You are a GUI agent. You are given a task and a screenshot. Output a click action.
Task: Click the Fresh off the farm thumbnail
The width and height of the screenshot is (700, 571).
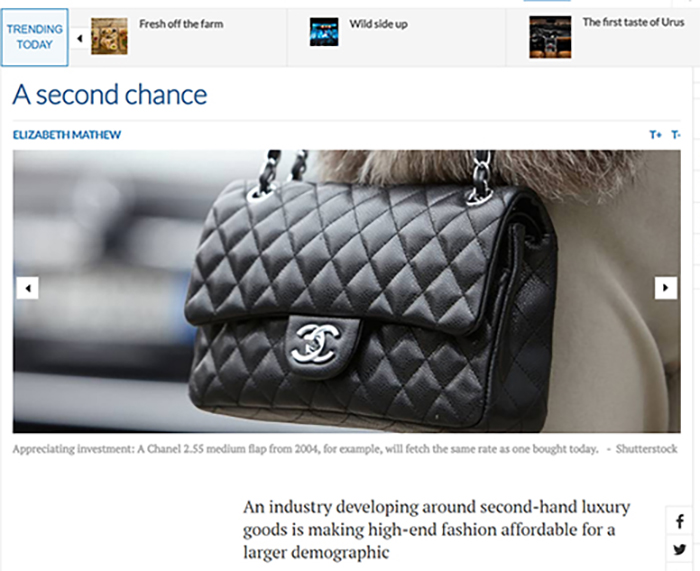pos(109,36)
